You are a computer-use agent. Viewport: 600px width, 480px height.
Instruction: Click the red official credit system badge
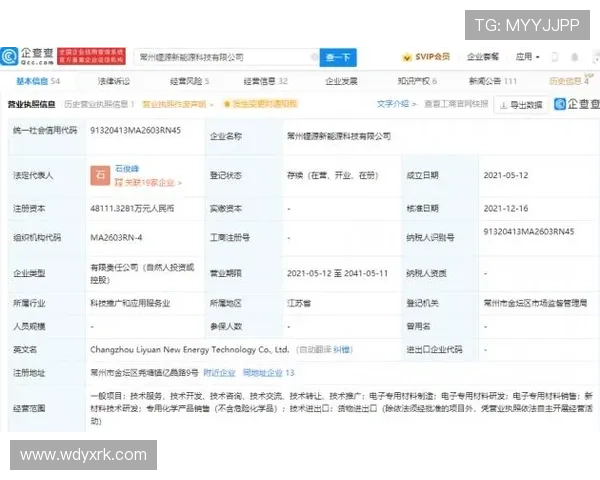click(x=91, y=56)
